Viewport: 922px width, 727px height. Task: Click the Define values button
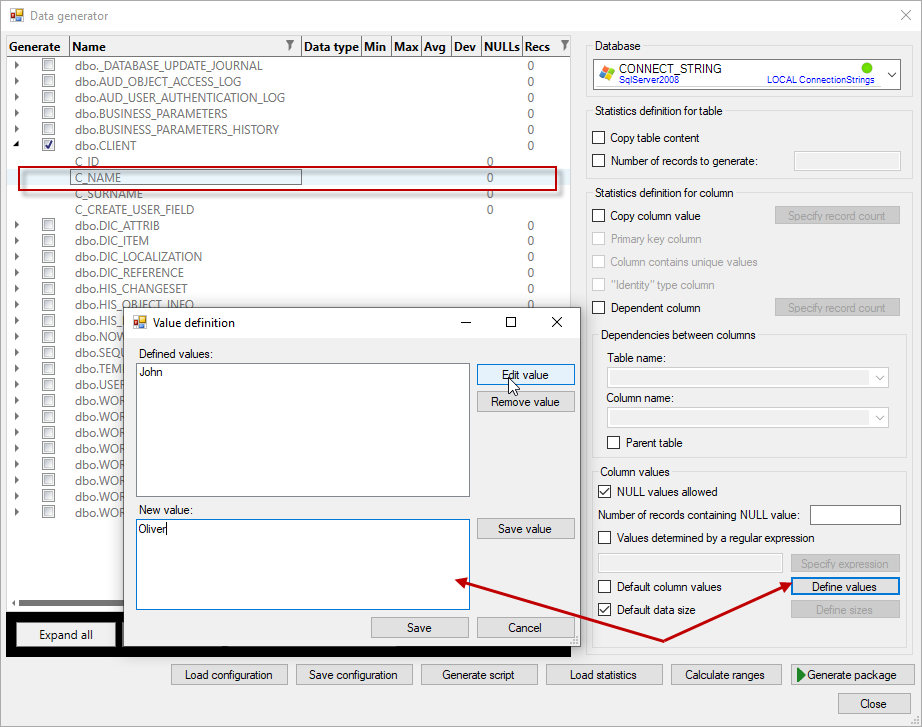pyautogui.click(x=845, y=586)
